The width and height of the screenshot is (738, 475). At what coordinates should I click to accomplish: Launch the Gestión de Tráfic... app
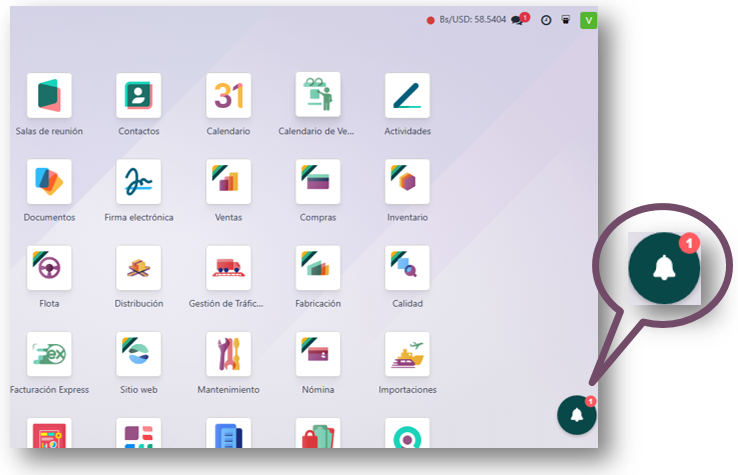[x=228, y=268]
